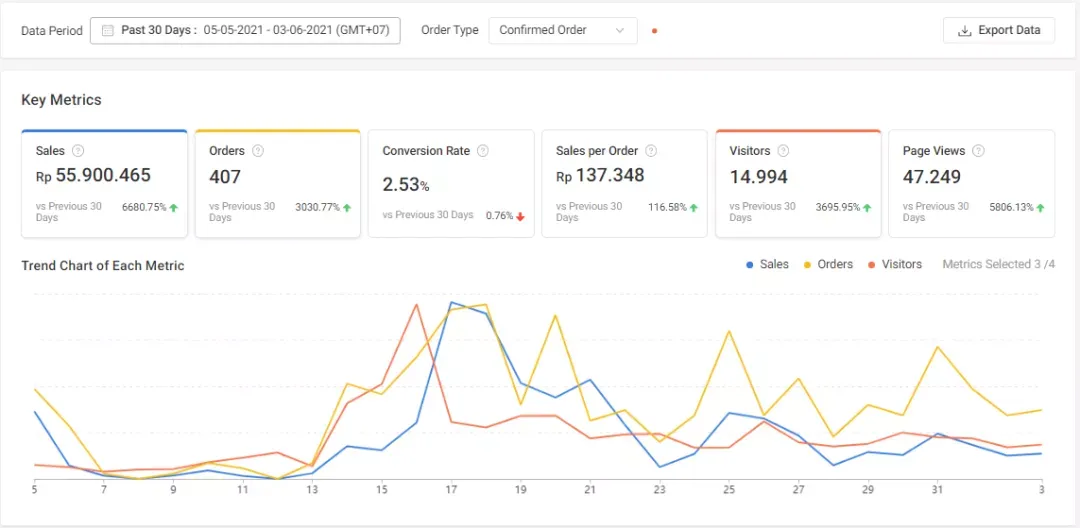Click the calendar icon in Data Period
The width and height of the screenshot is (1080, 528).
108,30
